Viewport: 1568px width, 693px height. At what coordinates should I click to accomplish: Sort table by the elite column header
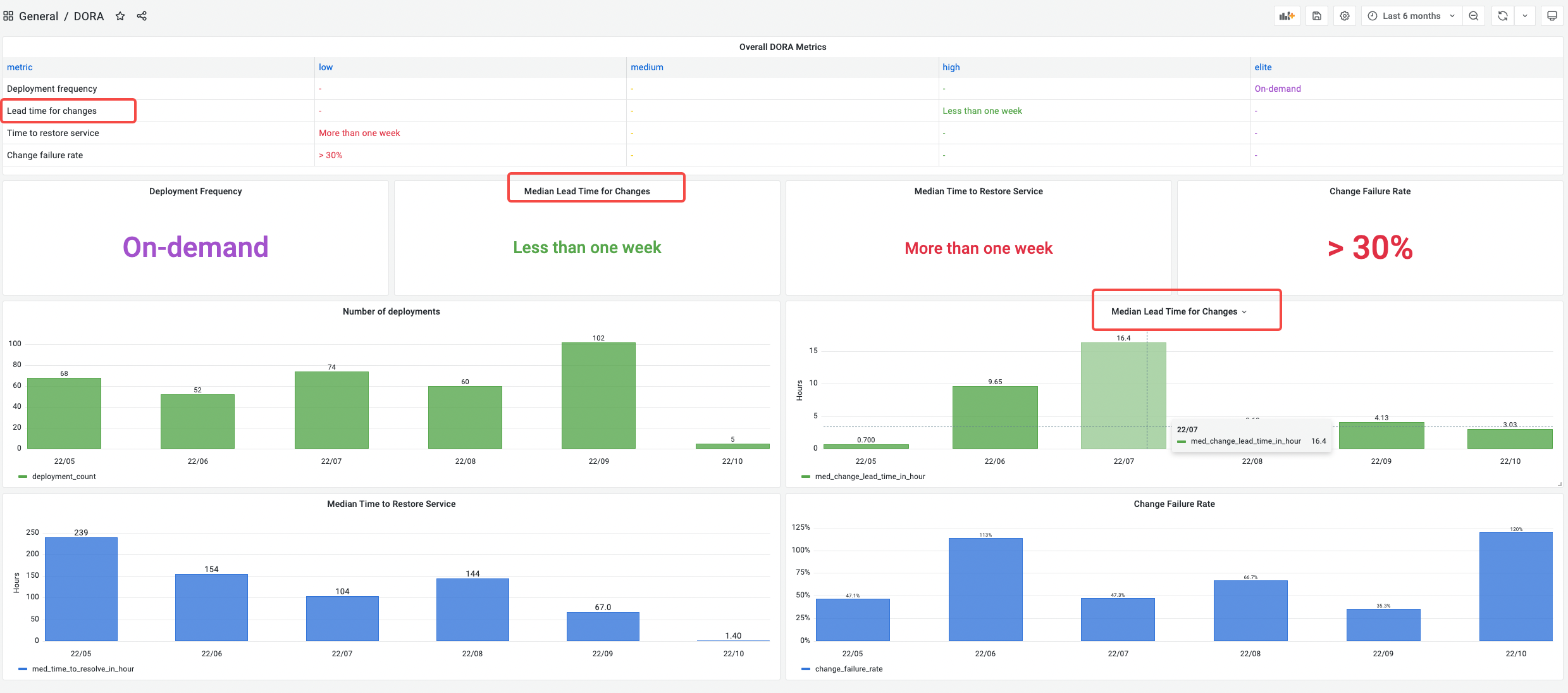pyautogui.click(x=1262, y=67)
